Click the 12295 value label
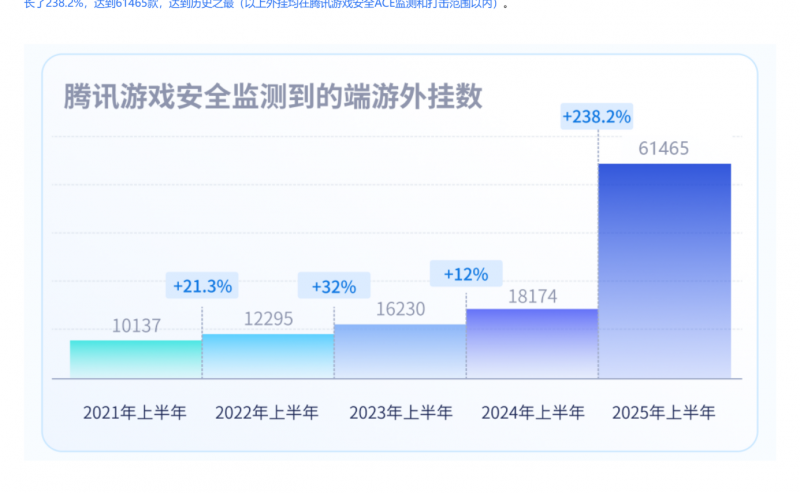This screenshot has width=800, height=493. pyautogui.click(x=268, y=319)
